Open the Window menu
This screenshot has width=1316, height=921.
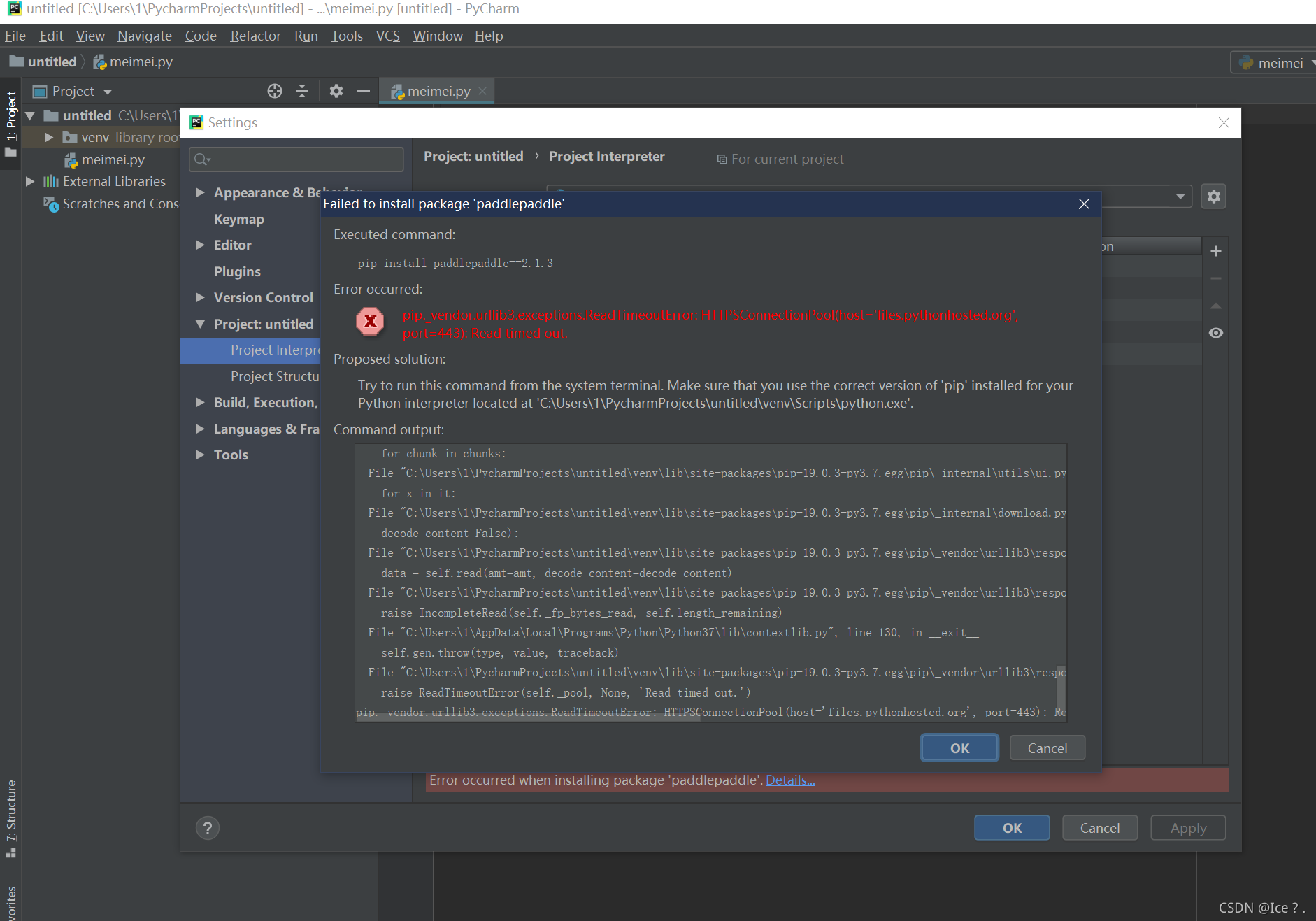click(438, 36)
